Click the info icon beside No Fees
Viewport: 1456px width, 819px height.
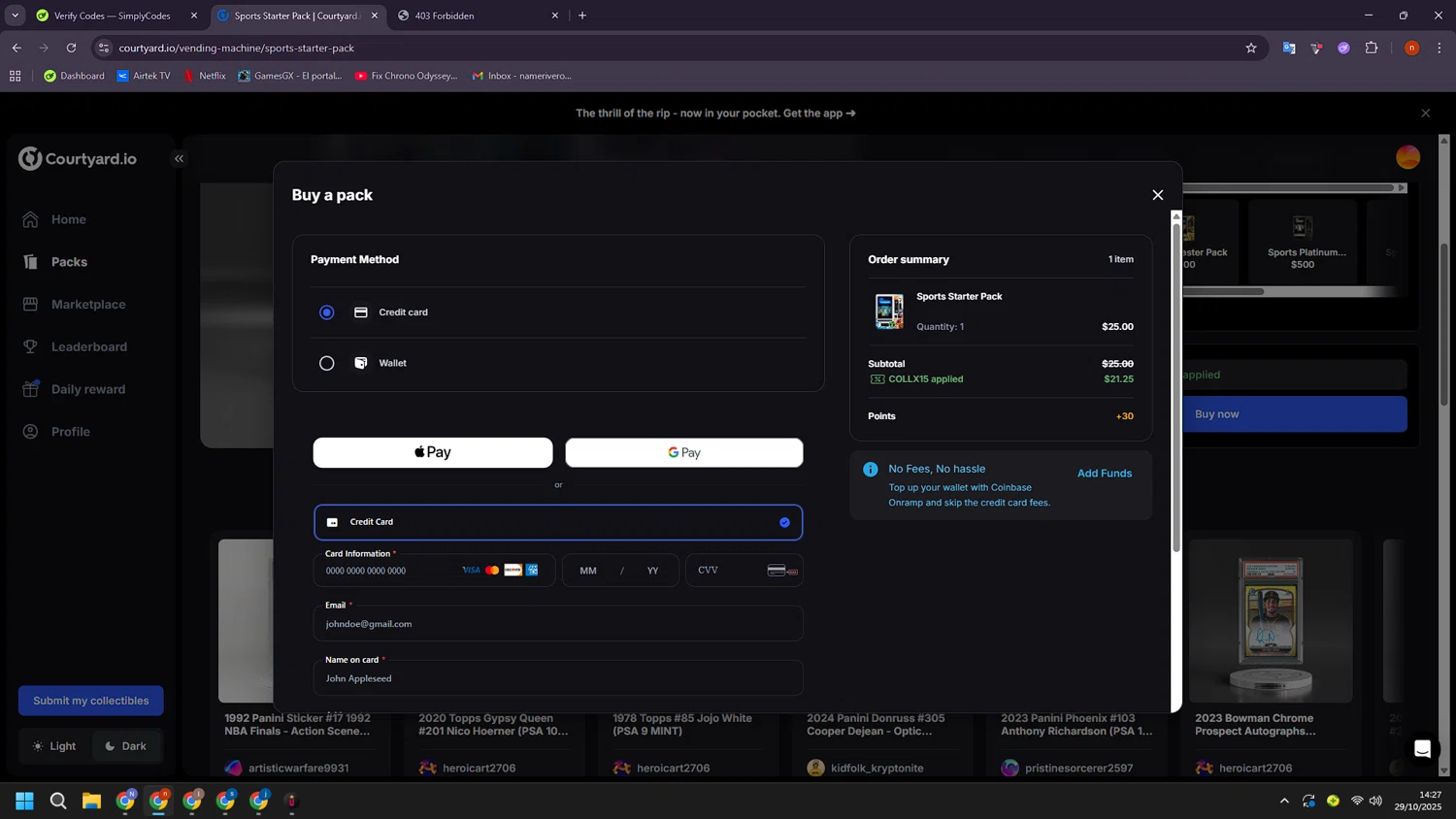[x=871, y=470]
